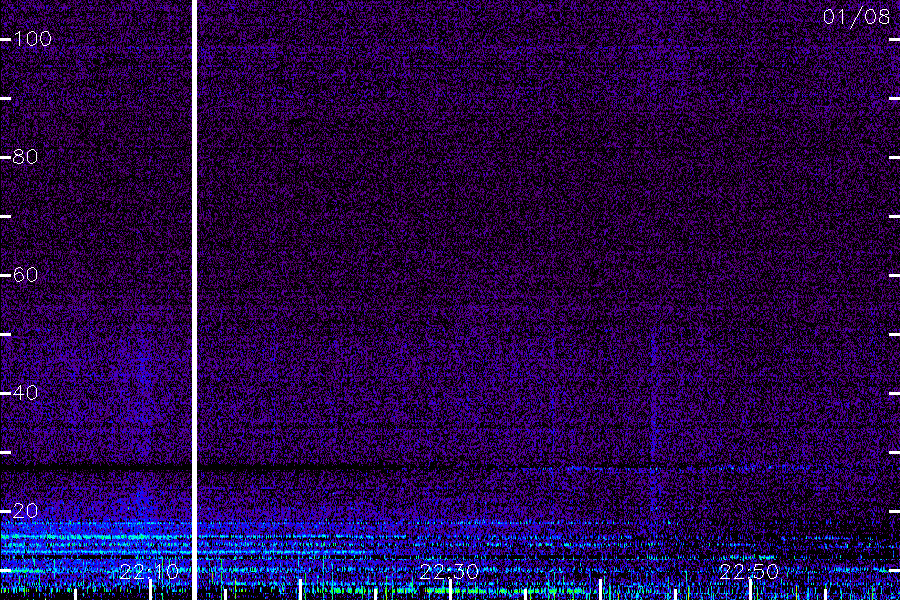
Task: Click the 80 frequency axis label
Action: 25,157
